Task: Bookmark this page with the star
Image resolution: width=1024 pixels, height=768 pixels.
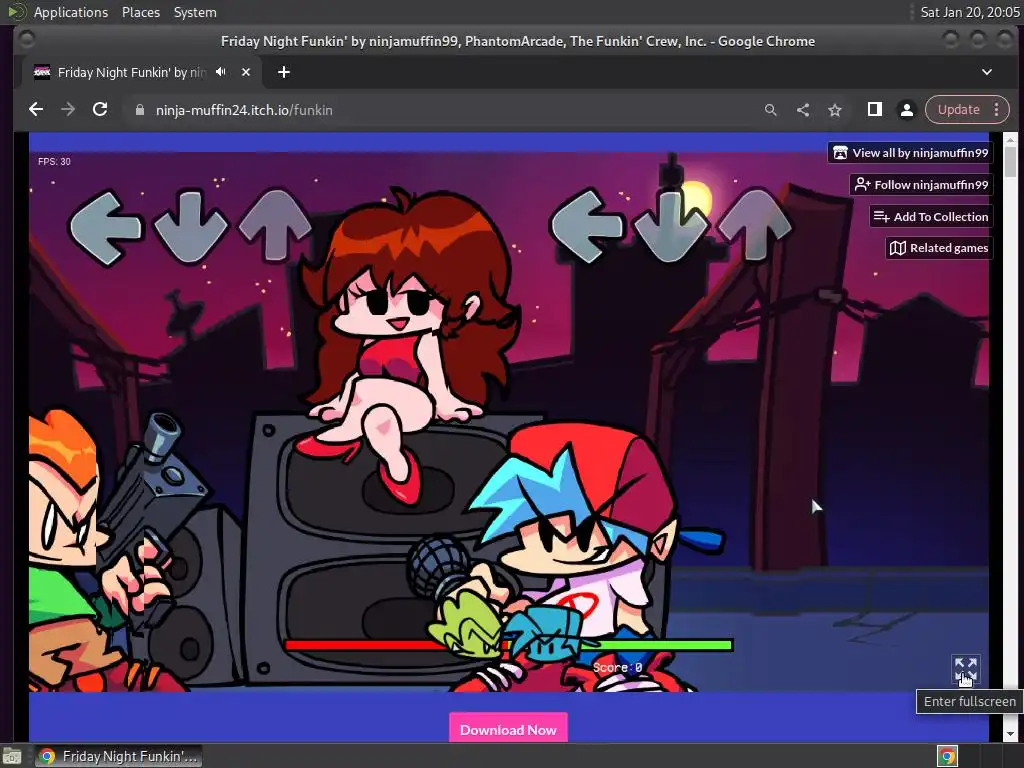Action: tap(835, 110)
